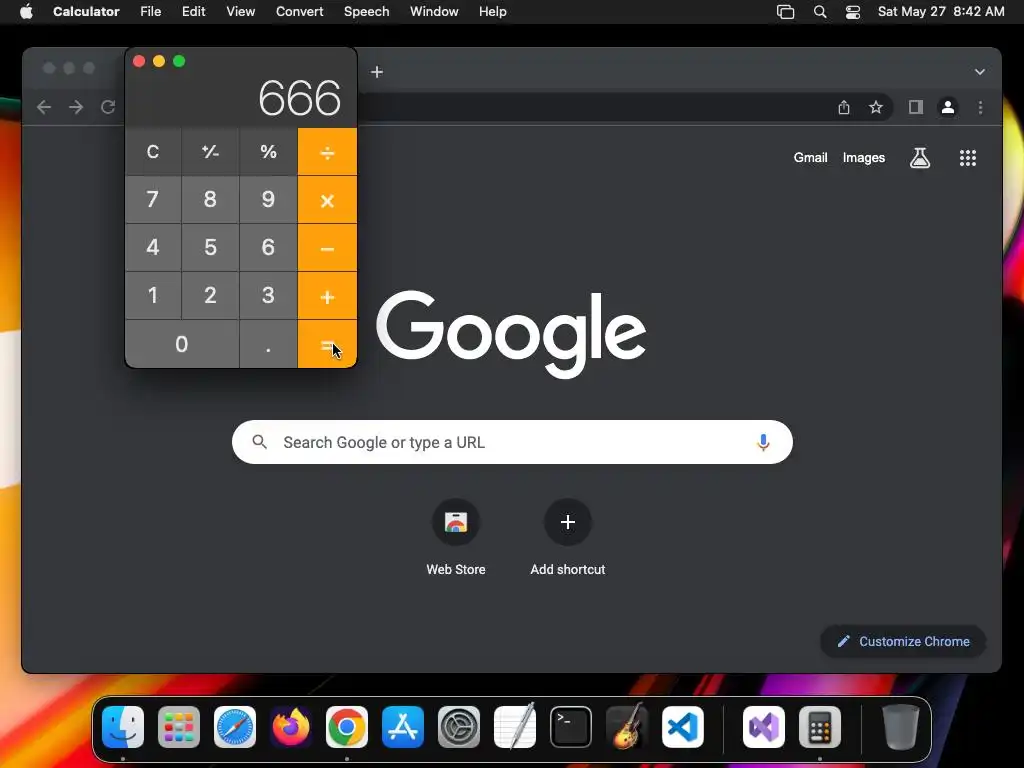Share this page from Chrome address bar
Viewport: 1024px width, 768px height.
[844, 107]
